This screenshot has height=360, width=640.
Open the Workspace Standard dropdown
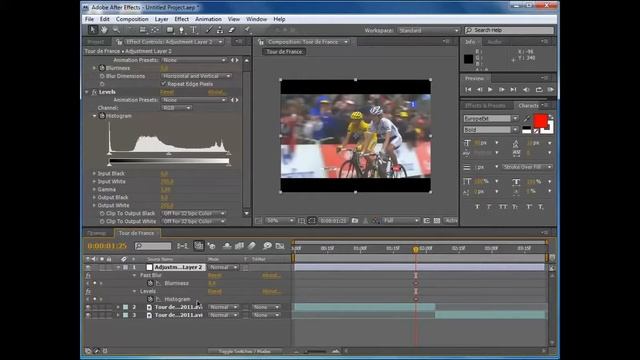[x=429, y=30]
